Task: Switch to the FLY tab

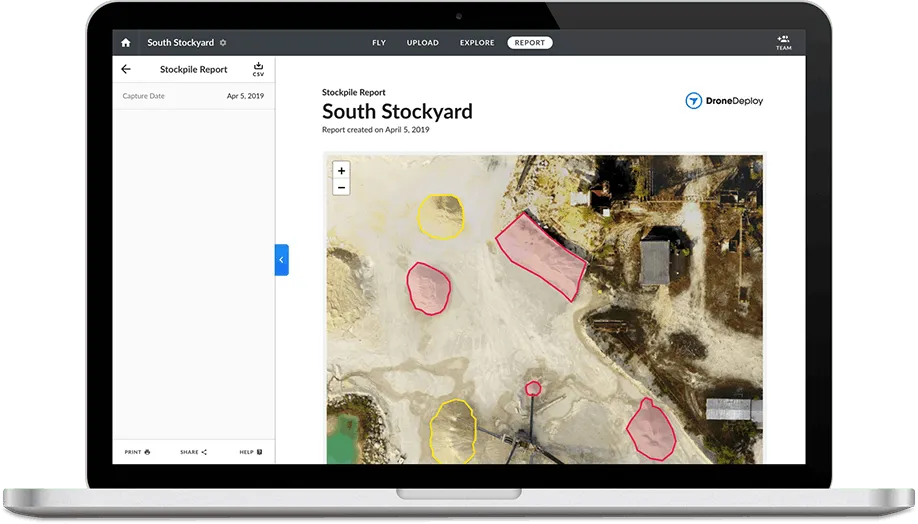Action: [379, 43]
